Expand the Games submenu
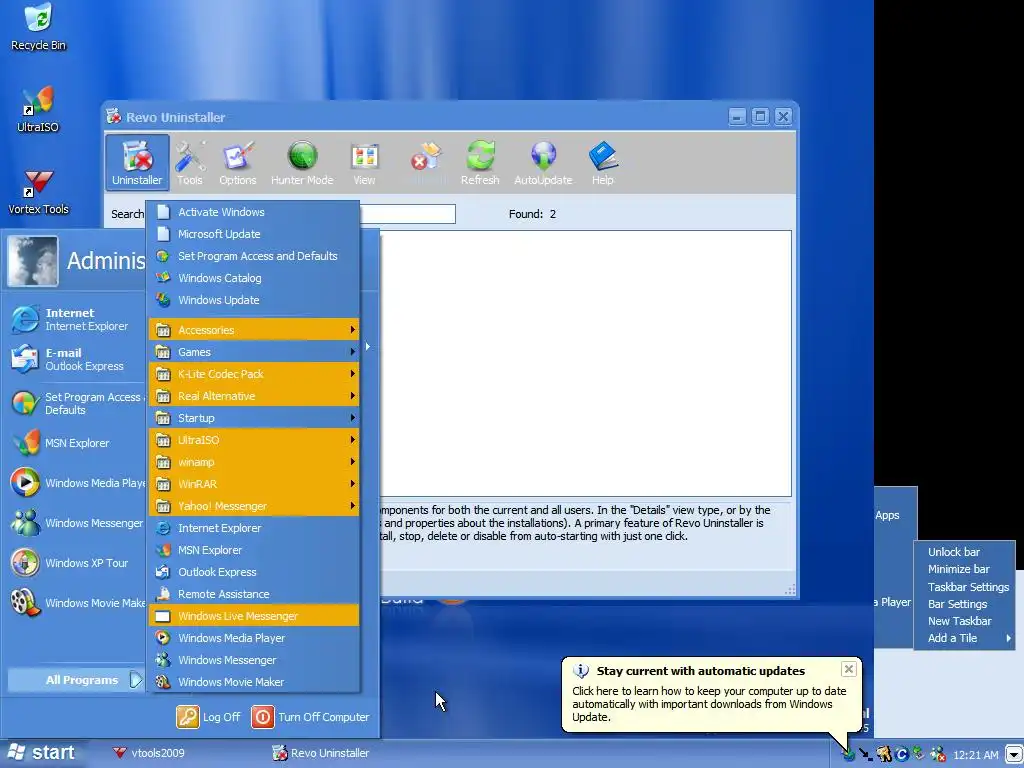This screenshot has width=1024, height=768. 254,352
